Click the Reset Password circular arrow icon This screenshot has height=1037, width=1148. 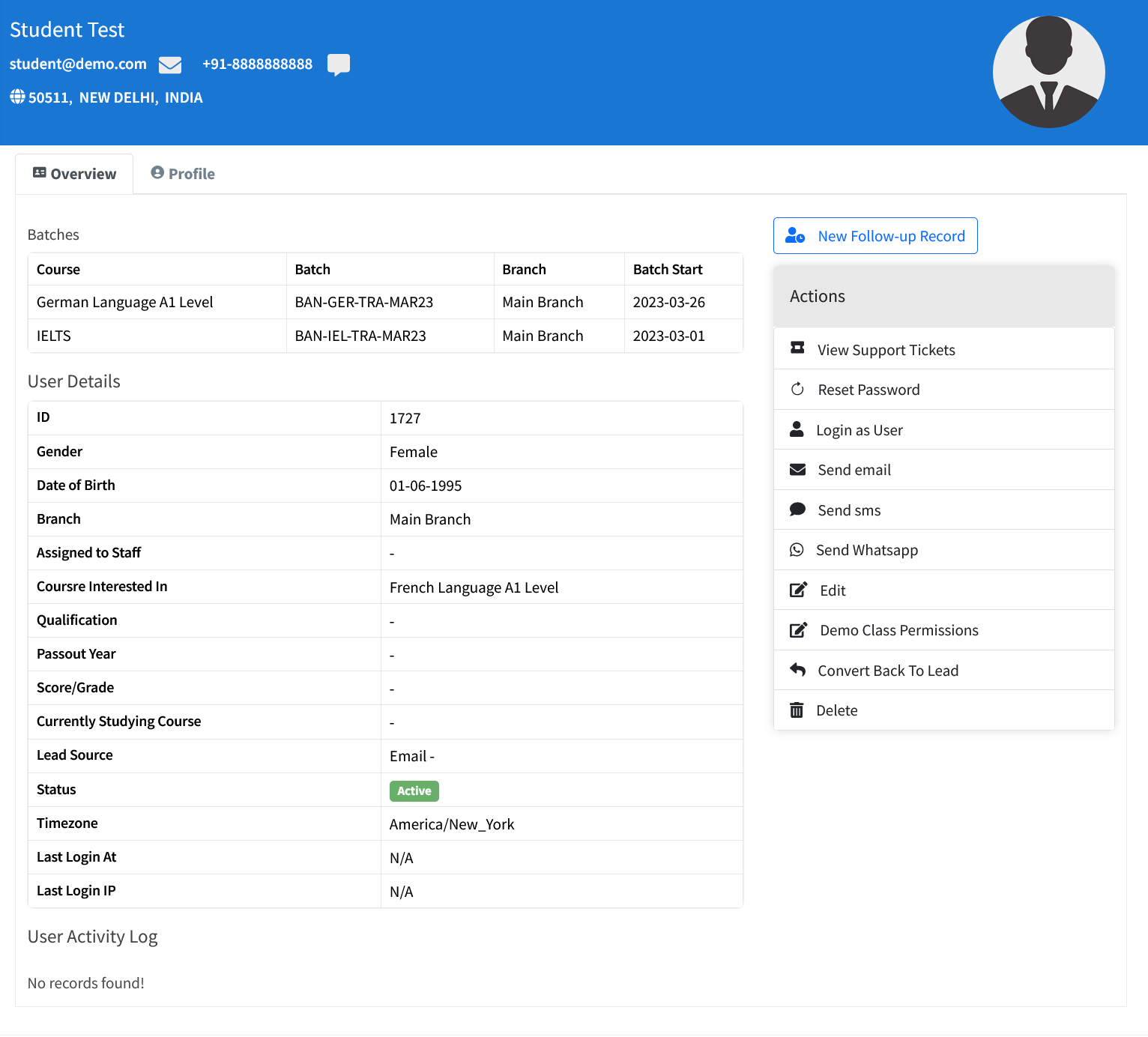point(797,390)
